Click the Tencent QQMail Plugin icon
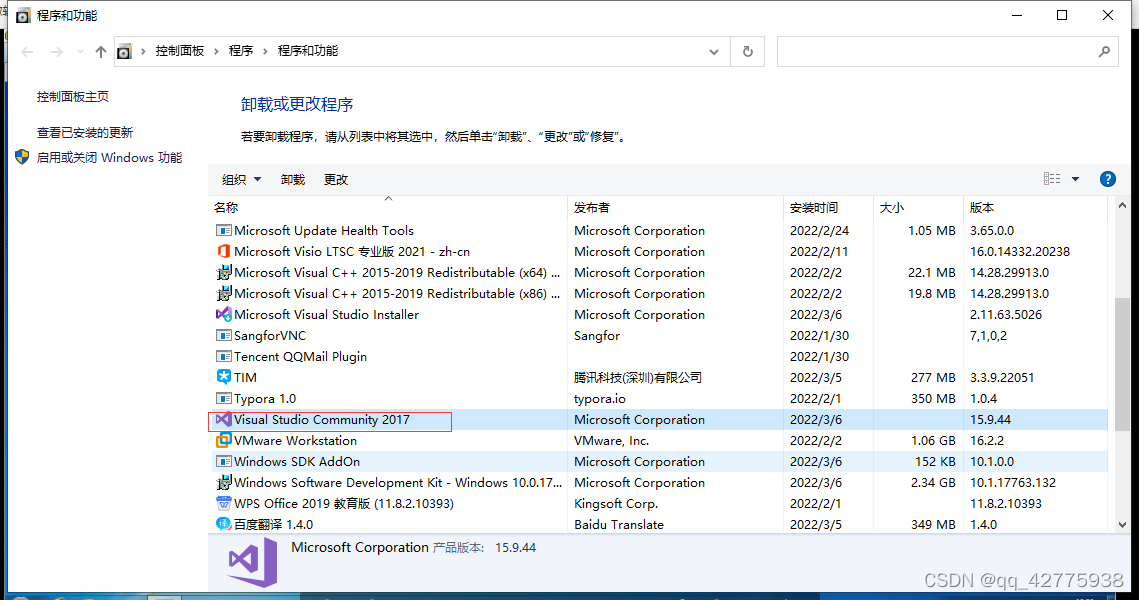Screen dimensions: 1139x600 (224, 357)
